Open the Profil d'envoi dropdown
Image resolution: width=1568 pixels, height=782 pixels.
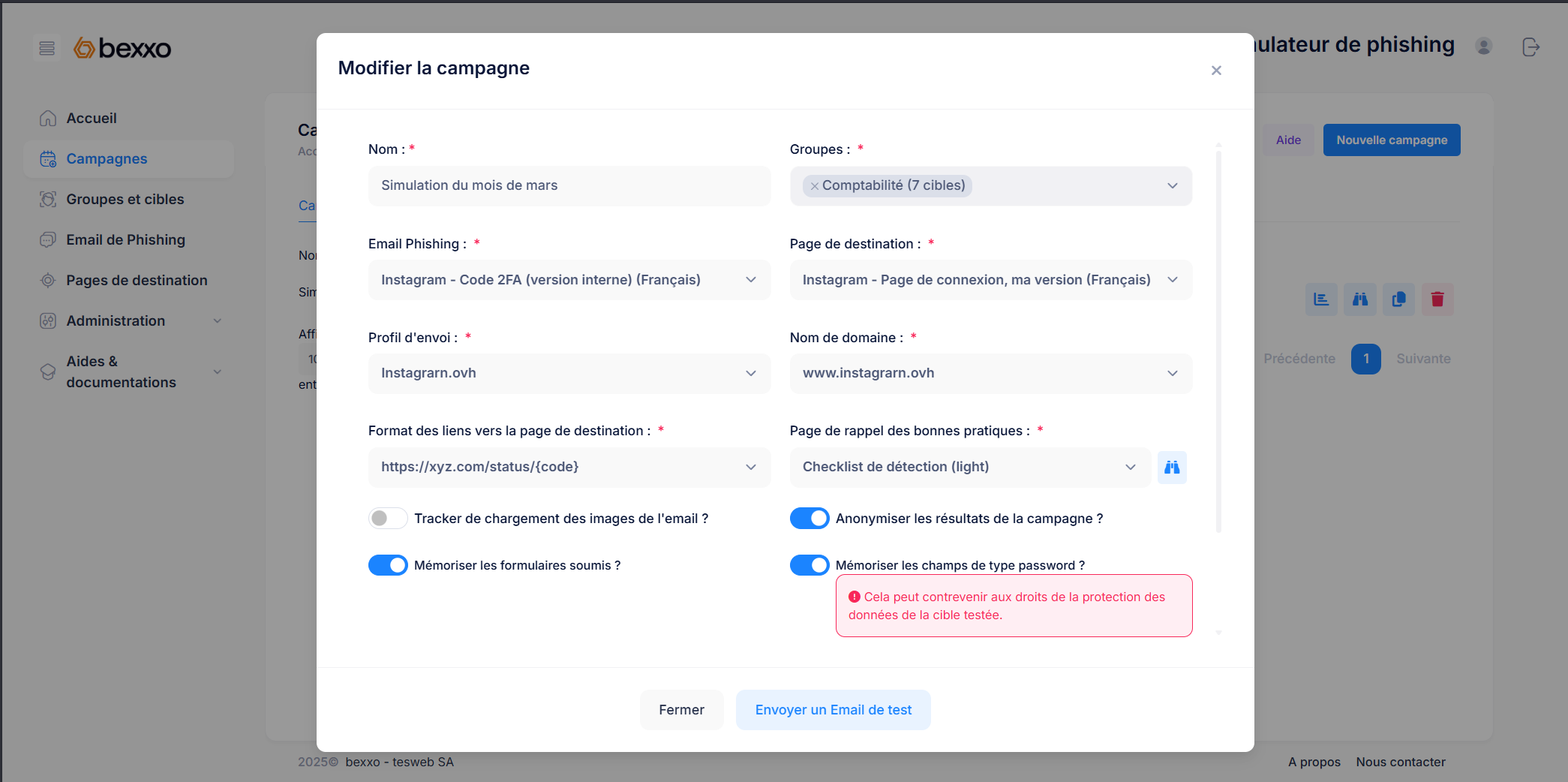pos(569,374)
